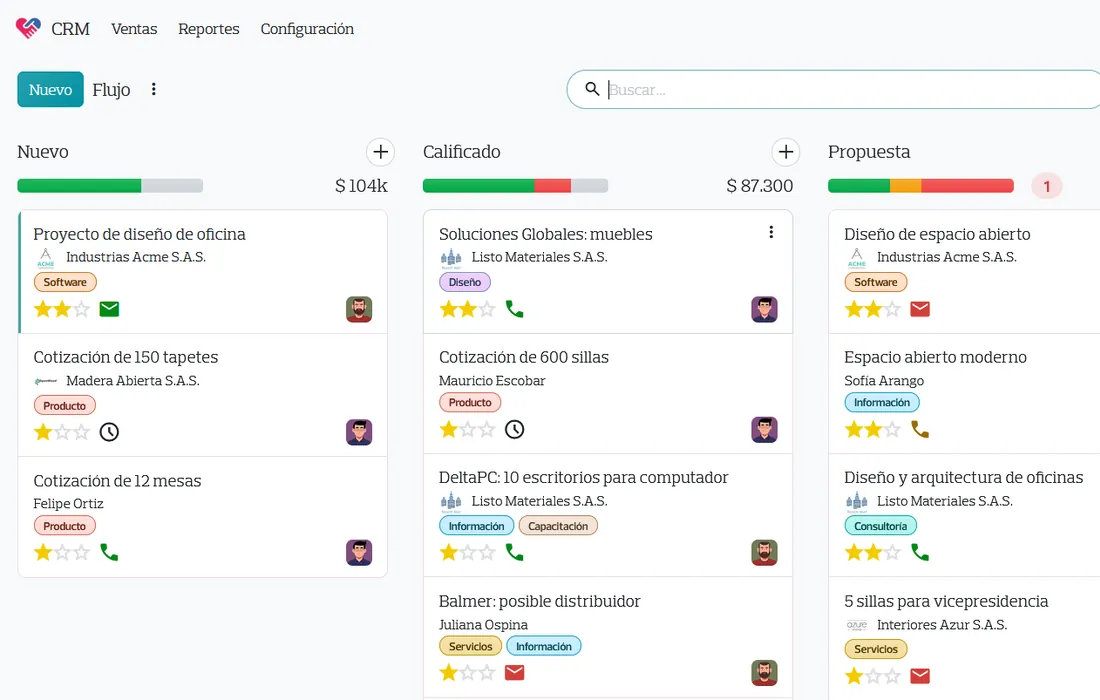Viewport: 1100px width, 700px height.
Task: Click the phone icon on Soluciones Globales: muebles card
Action: 515,309
